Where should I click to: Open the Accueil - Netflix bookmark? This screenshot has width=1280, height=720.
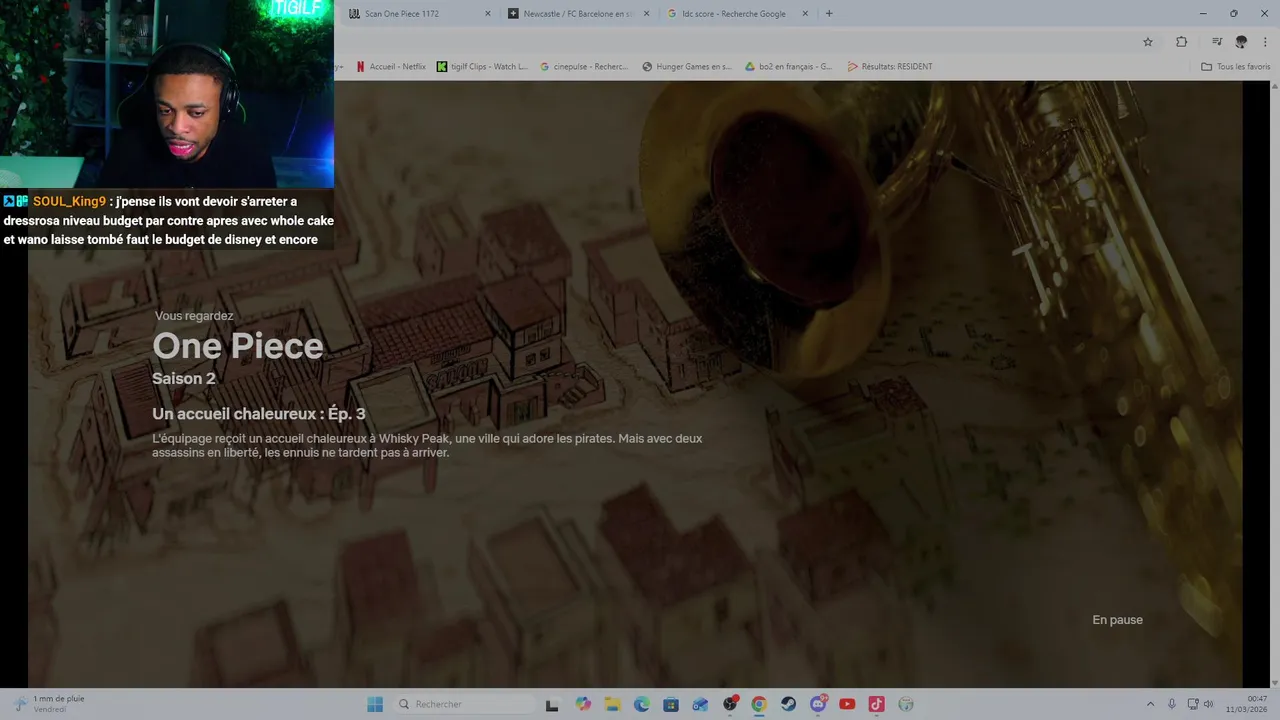point(391,67)
